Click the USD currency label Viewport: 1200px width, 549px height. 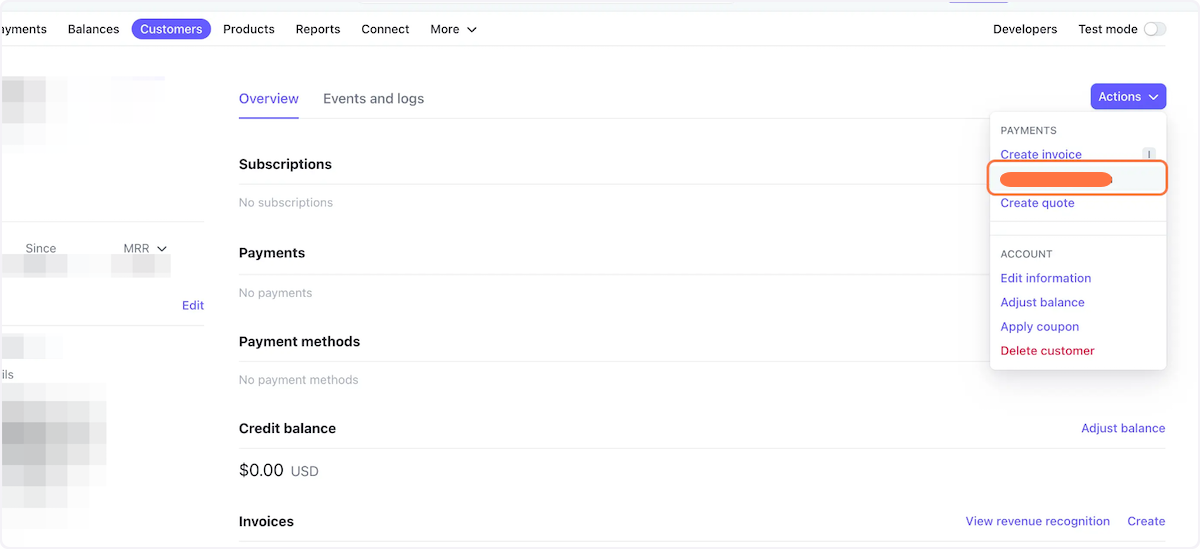tap(304, 471)
